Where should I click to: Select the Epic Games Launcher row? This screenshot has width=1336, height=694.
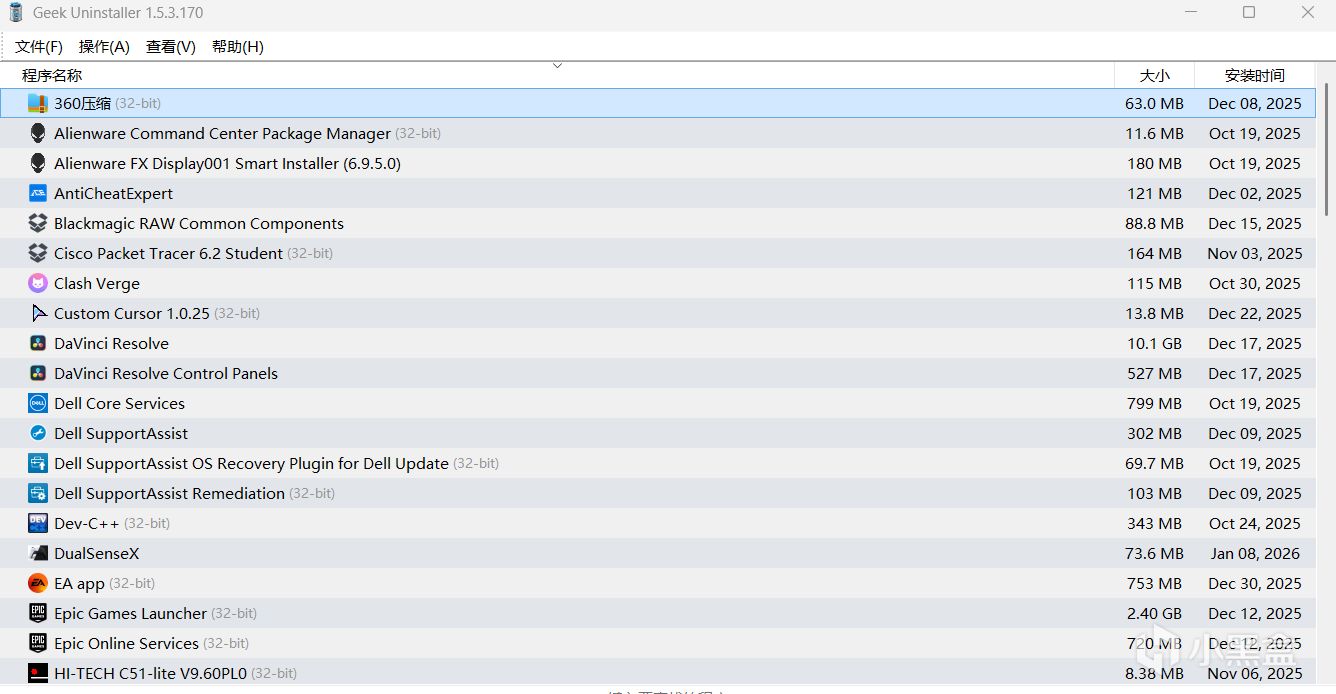tap(658, 613)
